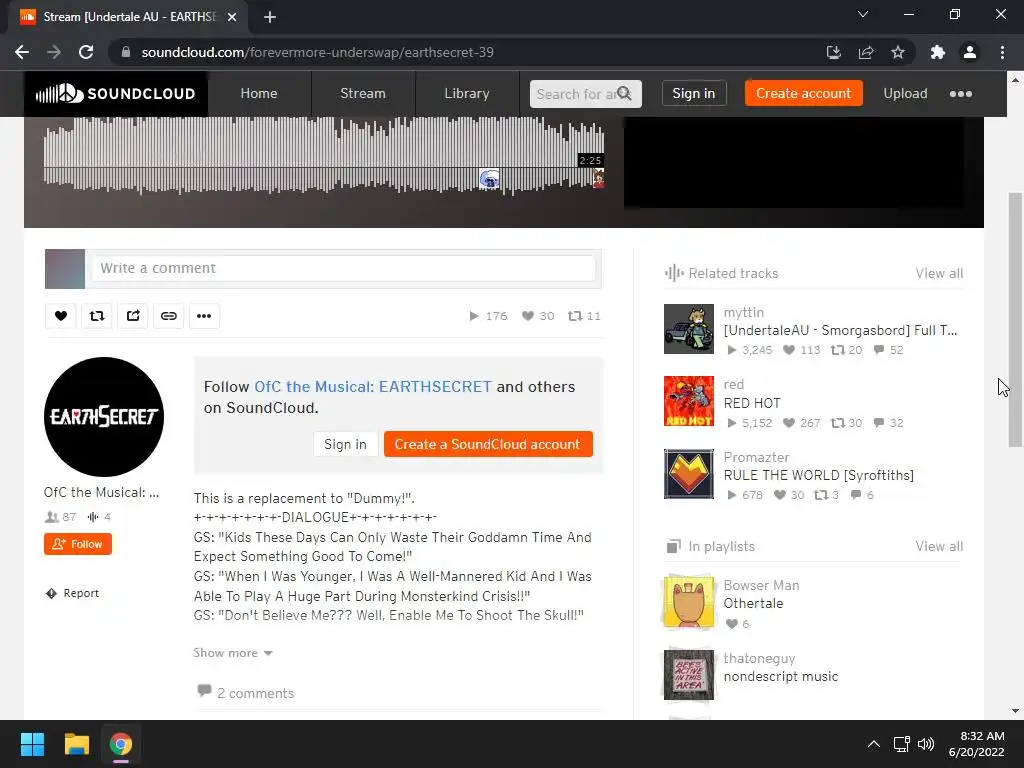This screenshot has width=1024, height=768.
Task: Open the RED HOT track thumbnail
Action: coord(689,401)
